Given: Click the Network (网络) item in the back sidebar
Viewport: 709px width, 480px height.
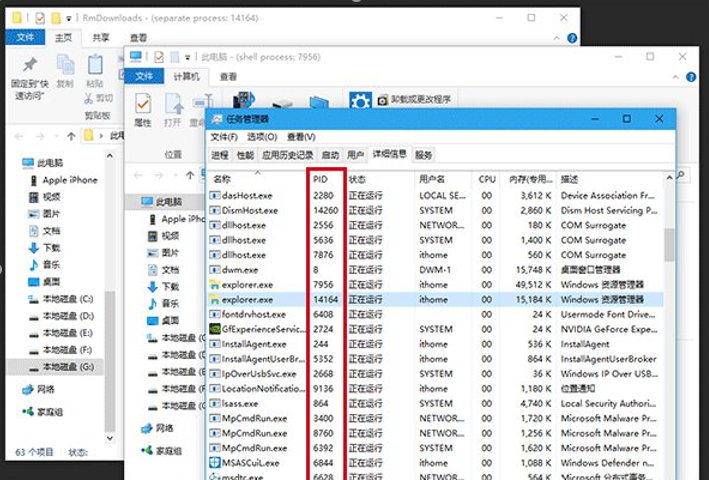Looking at the screenshot, I should tap(46, 391).
